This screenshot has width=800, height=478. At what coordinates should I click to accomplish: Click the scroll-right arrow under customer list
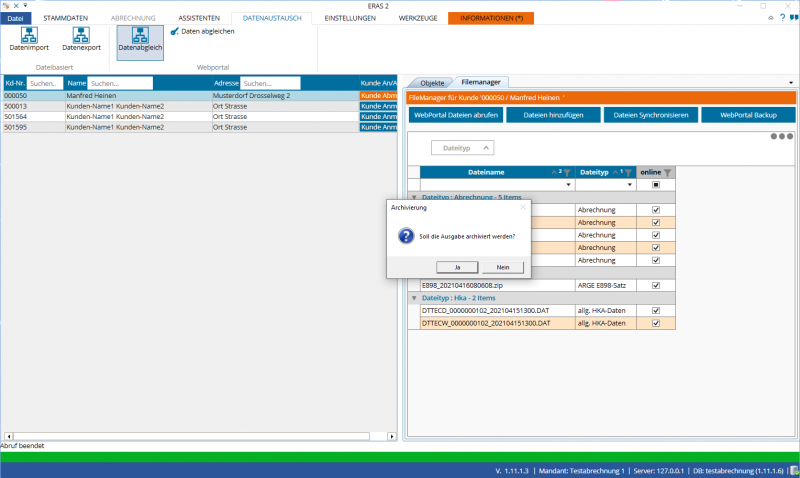[x=391, y=436]
